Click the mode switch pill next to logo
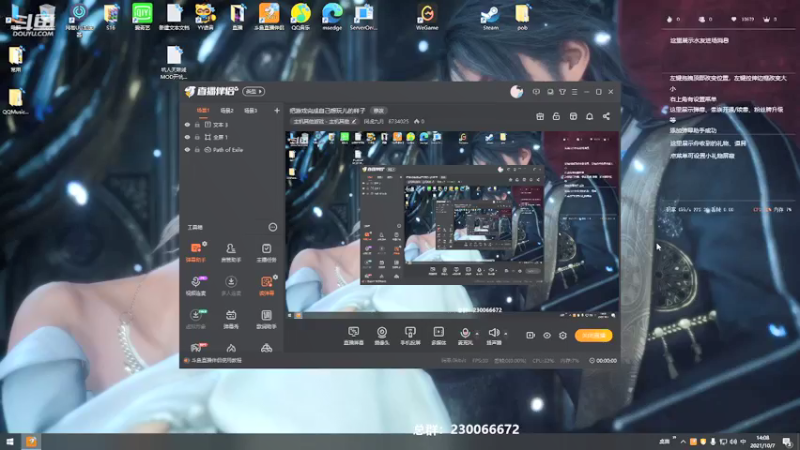Screen dimensions: 800x450 [253, 91]
